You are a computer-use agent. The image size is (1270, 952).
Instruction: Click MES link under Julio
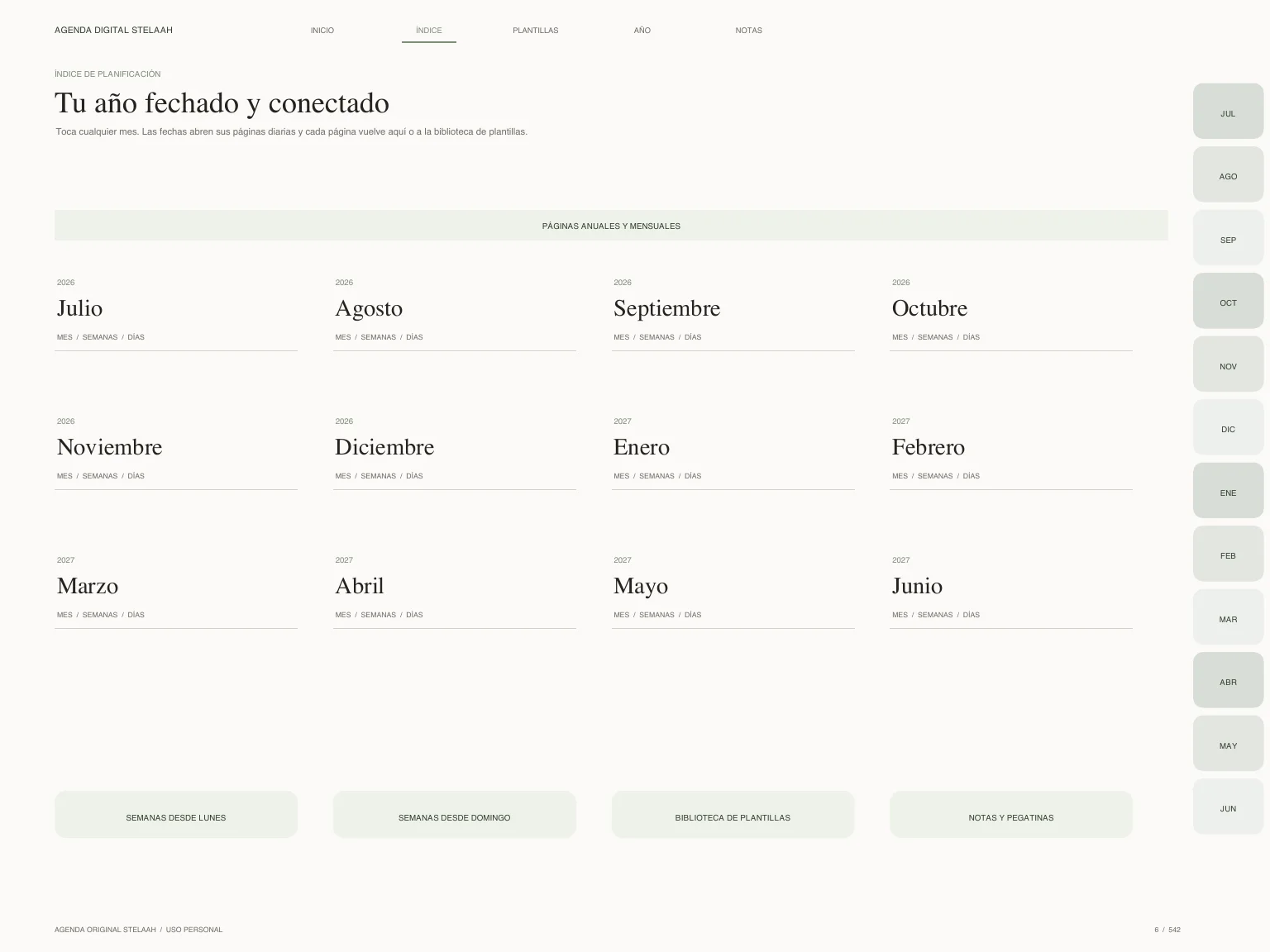(64, 337)
